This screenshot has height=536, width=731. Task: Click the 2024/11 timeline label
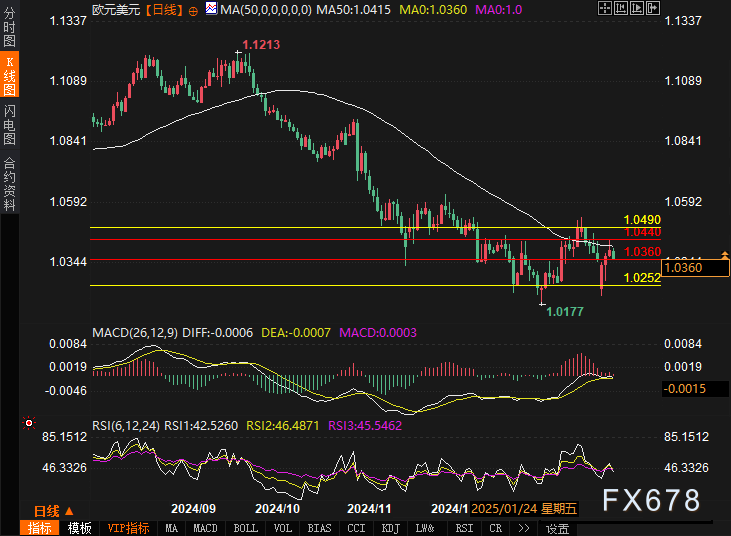[x=369, y=509]
